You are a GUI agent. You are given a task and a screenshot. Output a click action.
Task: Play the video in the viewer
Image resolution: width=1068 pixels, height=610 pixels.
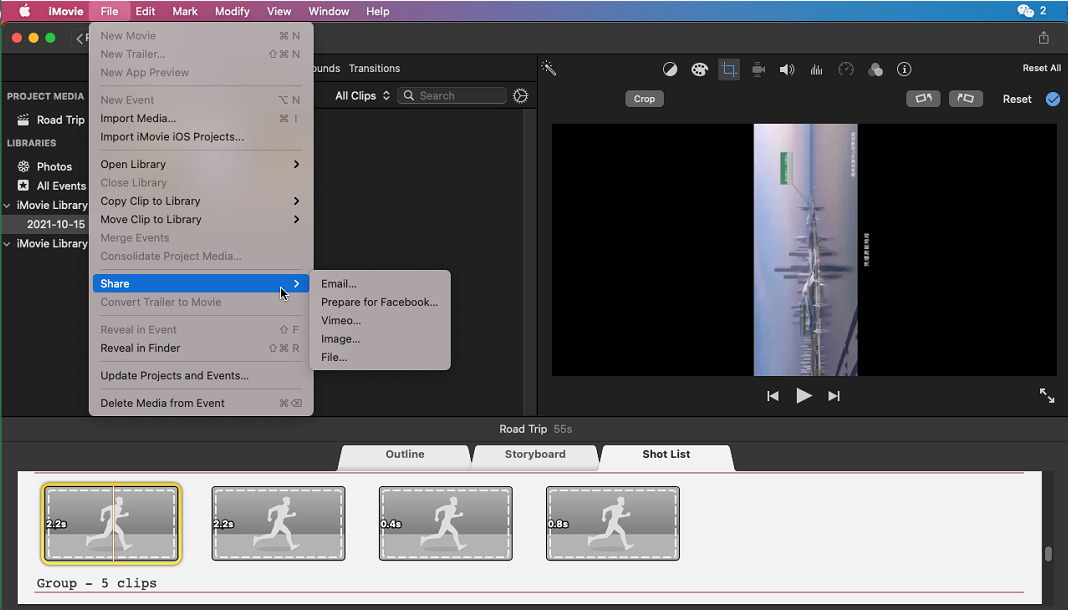pyautogui.click(x=804, y=396)
